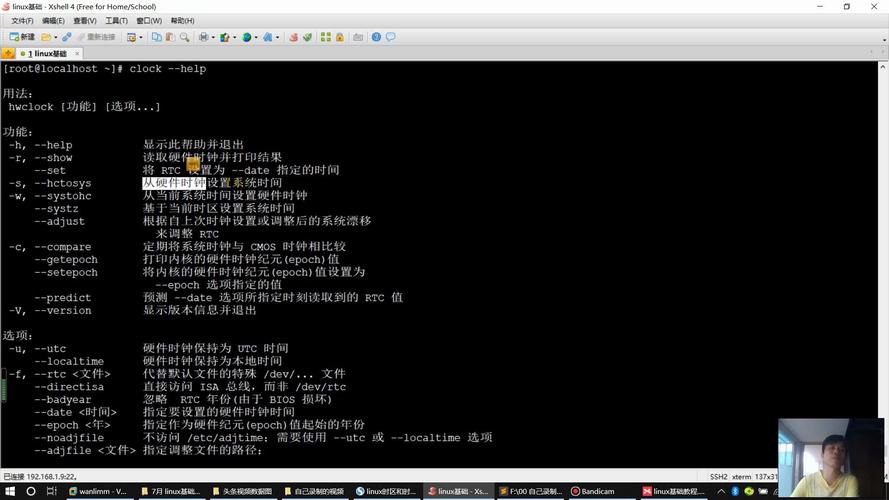Image resolution: width=889 pixels, height=500 pixels.
Task: Click the speech bubble feedback icon
Action: click(391, 37)
